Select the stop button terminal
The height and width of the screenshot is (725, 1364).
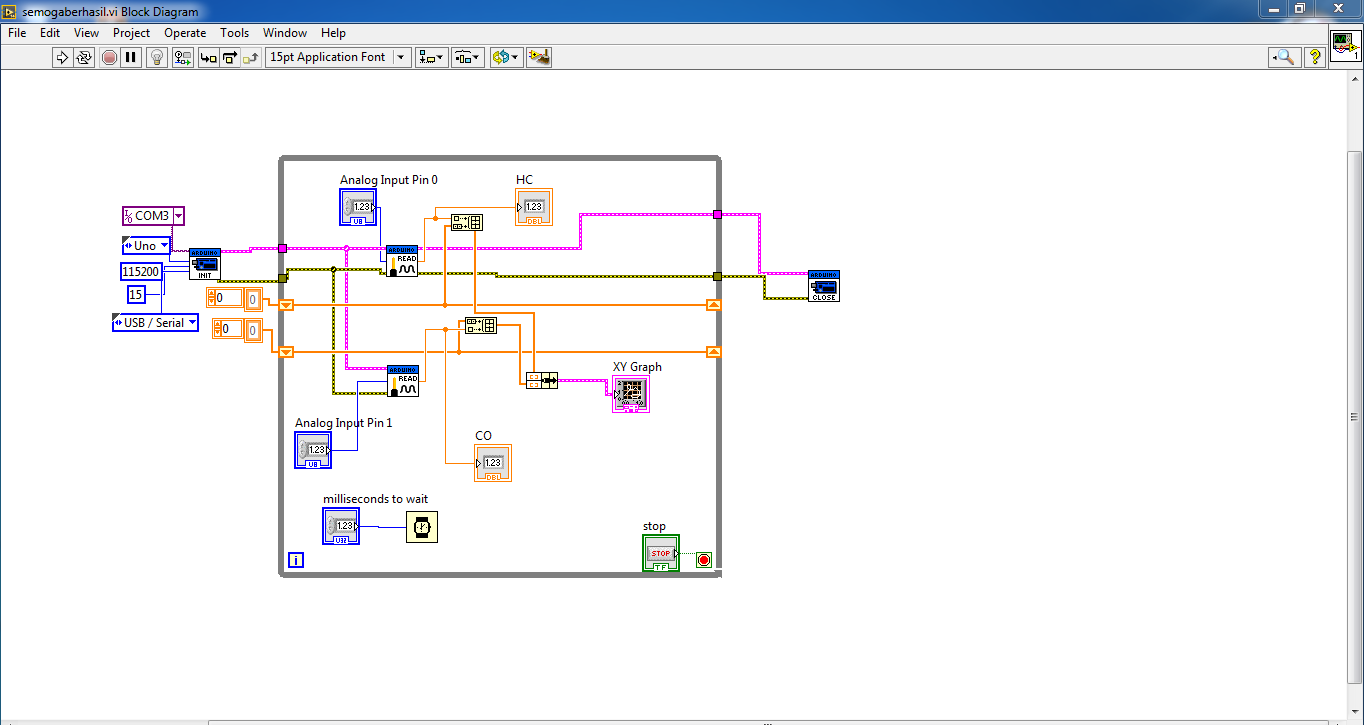pos(661,553)
